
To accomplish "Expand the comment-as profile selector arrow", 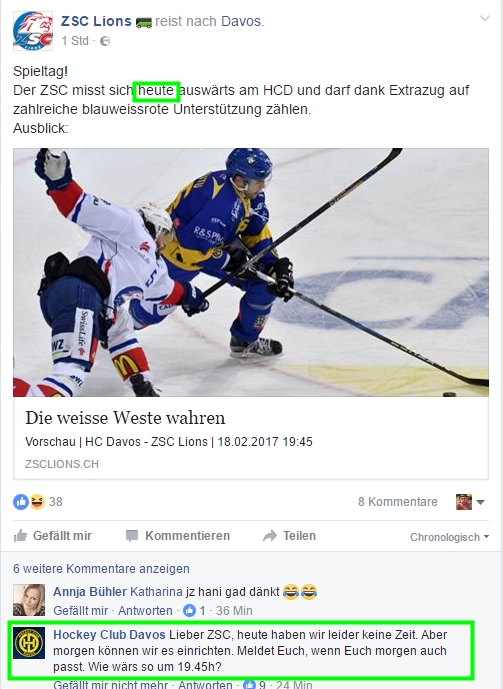I will 481,502.
